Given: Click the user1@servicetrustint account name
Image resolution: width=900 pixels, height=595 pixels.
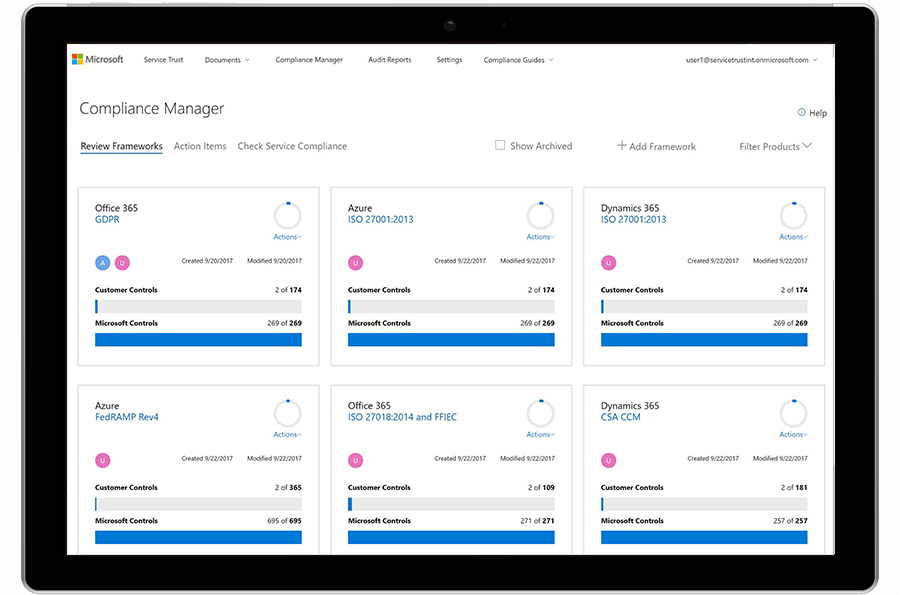Looking at the screenshot, I should click(x=749, y=59).
